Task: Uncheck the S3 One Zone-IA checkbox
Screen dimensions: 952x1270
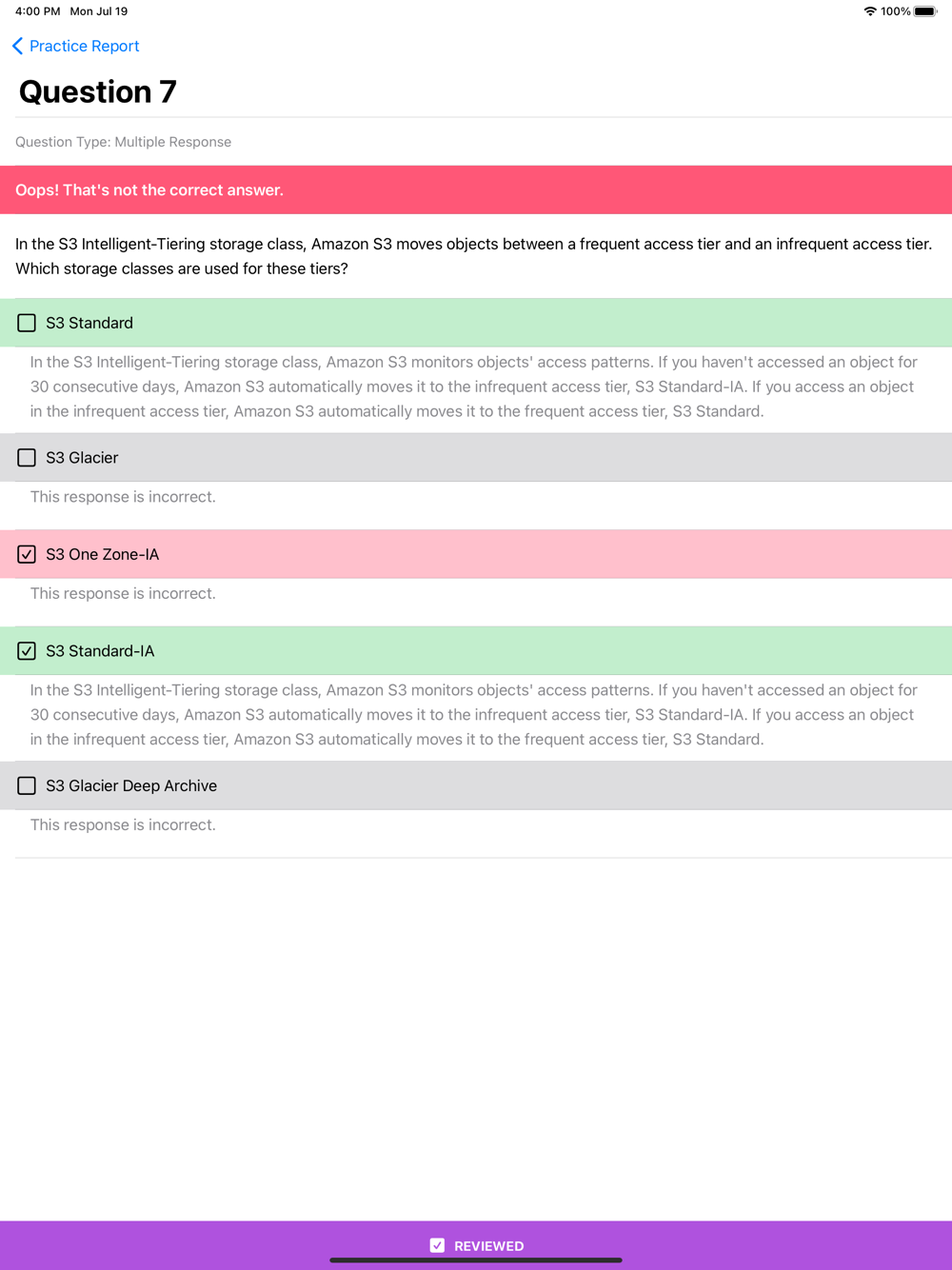Action: tap(27, 554)
